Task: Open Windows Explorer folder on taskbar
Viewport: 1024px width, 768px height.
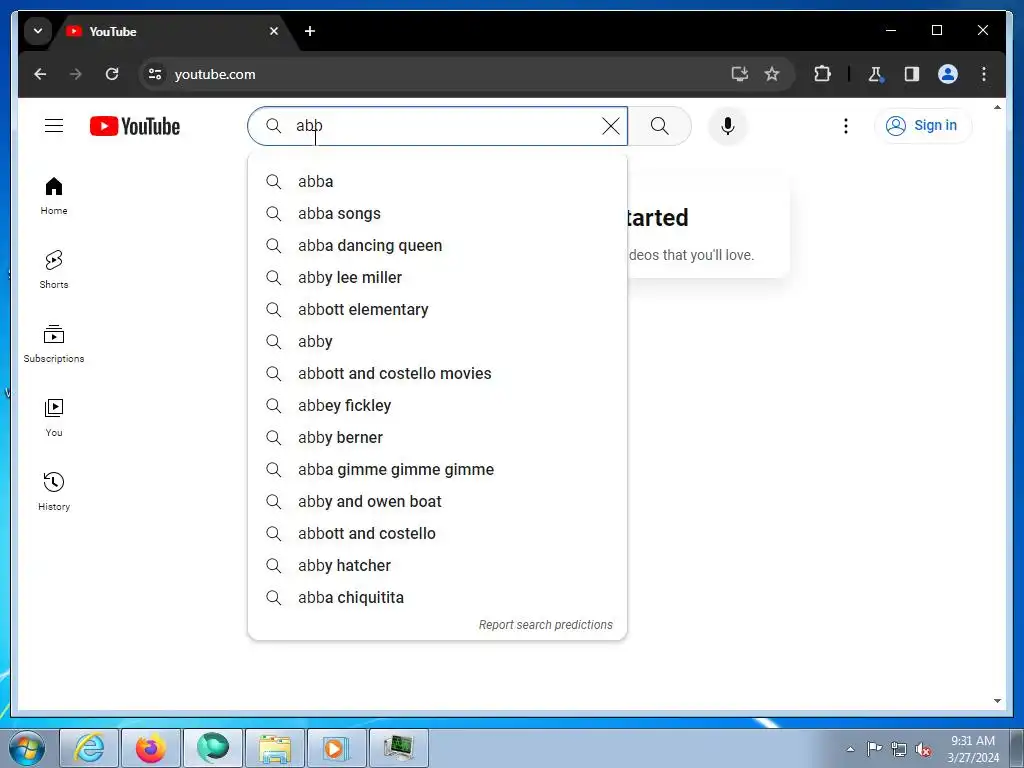Action: [275, 748]
